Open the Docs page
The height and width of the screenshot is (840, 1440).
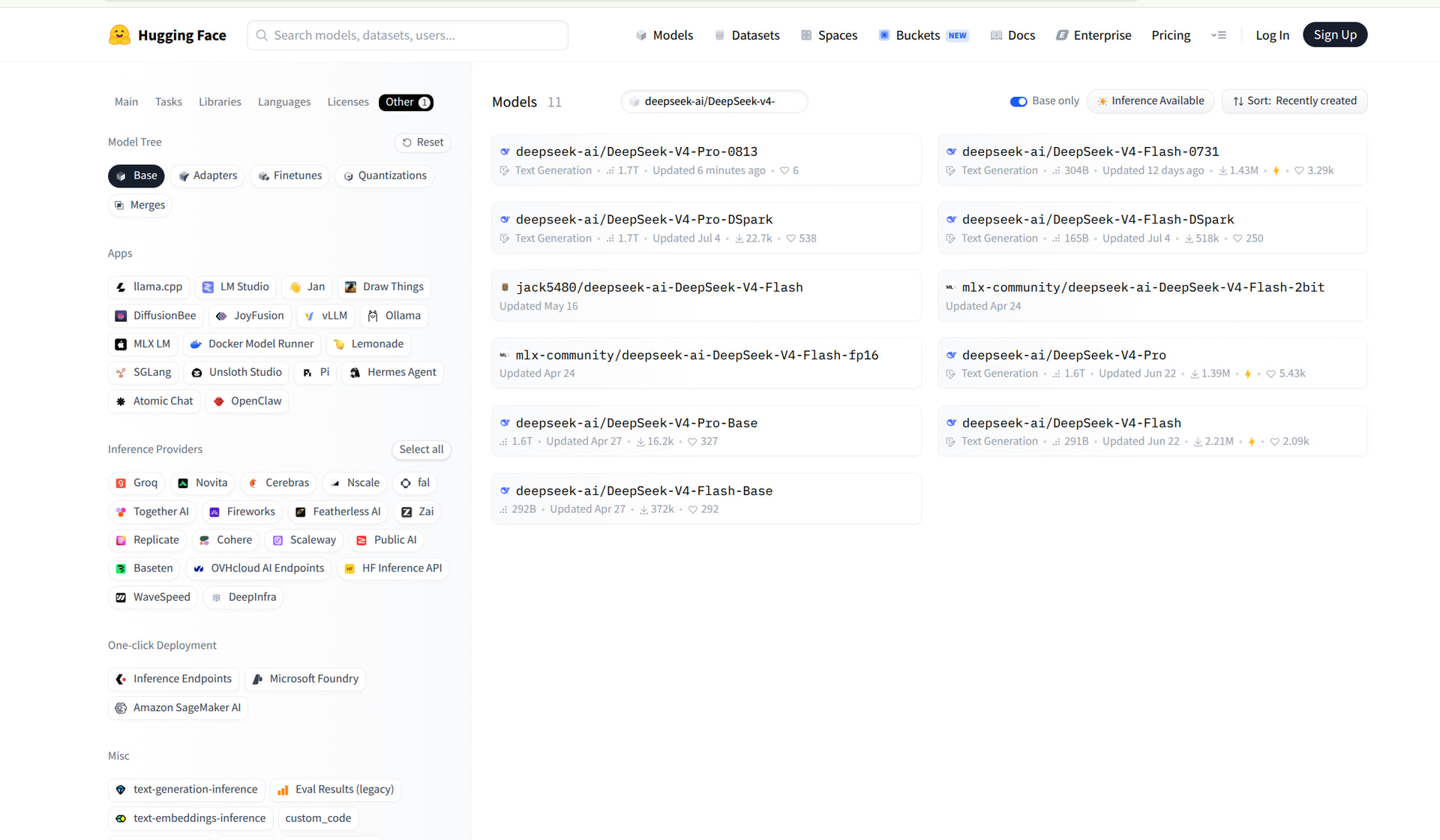[x=1012, y=35]
